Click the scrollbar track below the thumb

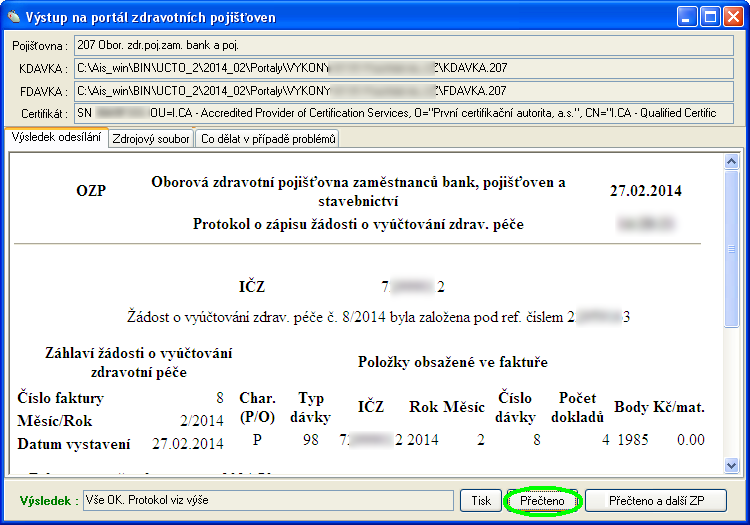731,400
